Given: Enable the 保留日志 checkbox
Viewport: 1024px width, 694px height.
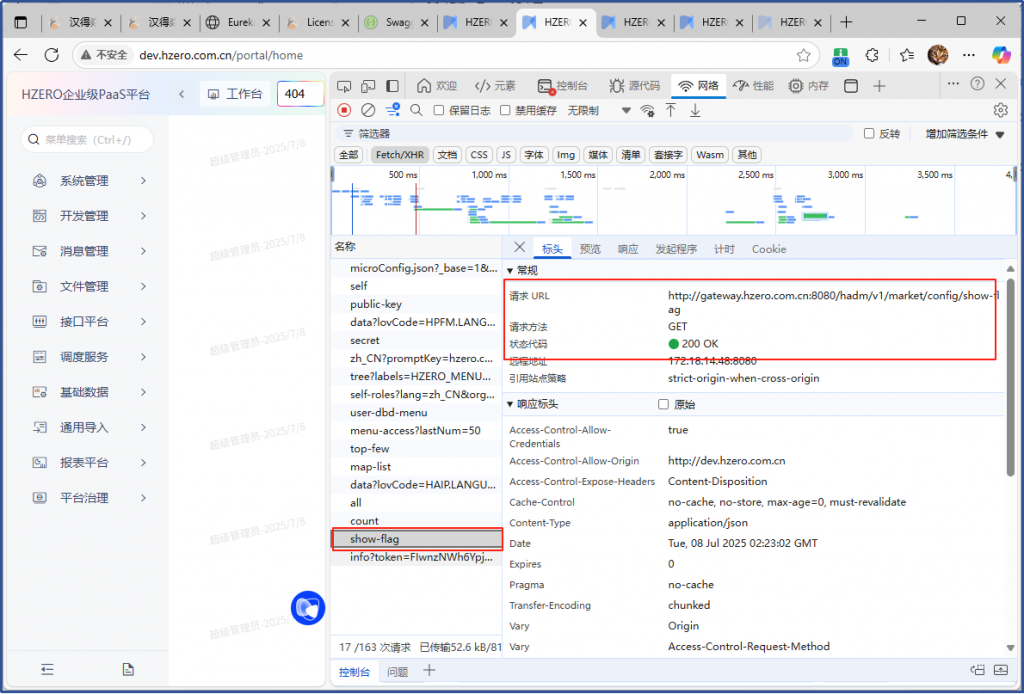Looking at the screenshot, I should (439, 111).
